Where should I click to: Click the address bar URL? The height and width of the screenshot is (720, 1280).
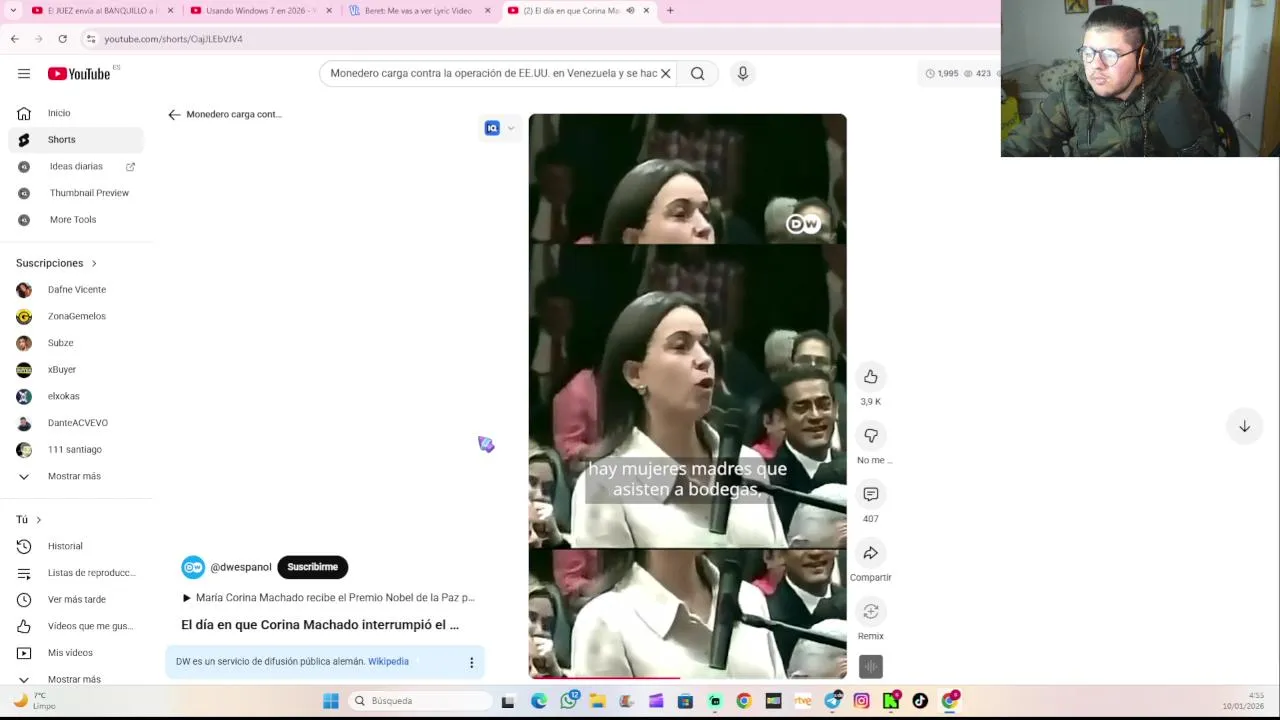tap(173, 39)
